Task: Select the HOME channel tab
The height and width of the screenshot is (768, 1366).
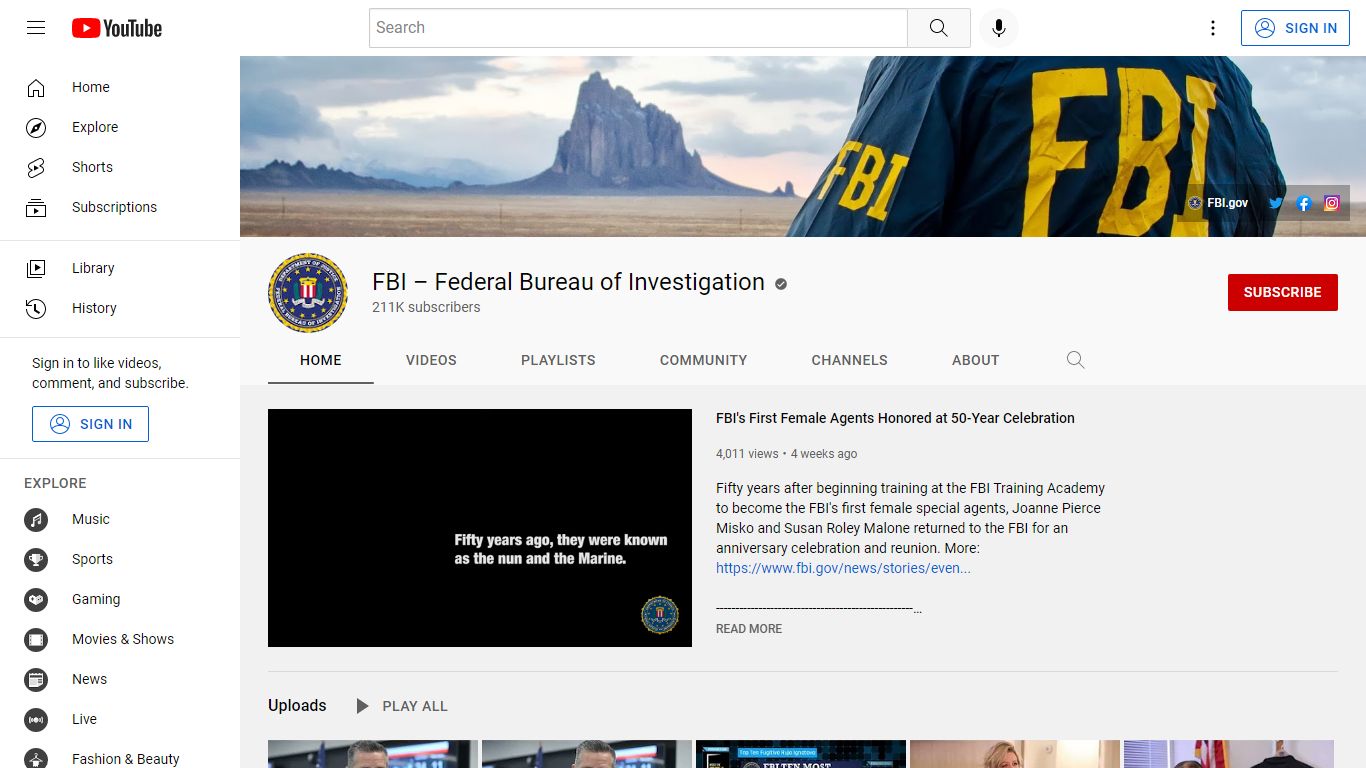Action: coord(321,360)
